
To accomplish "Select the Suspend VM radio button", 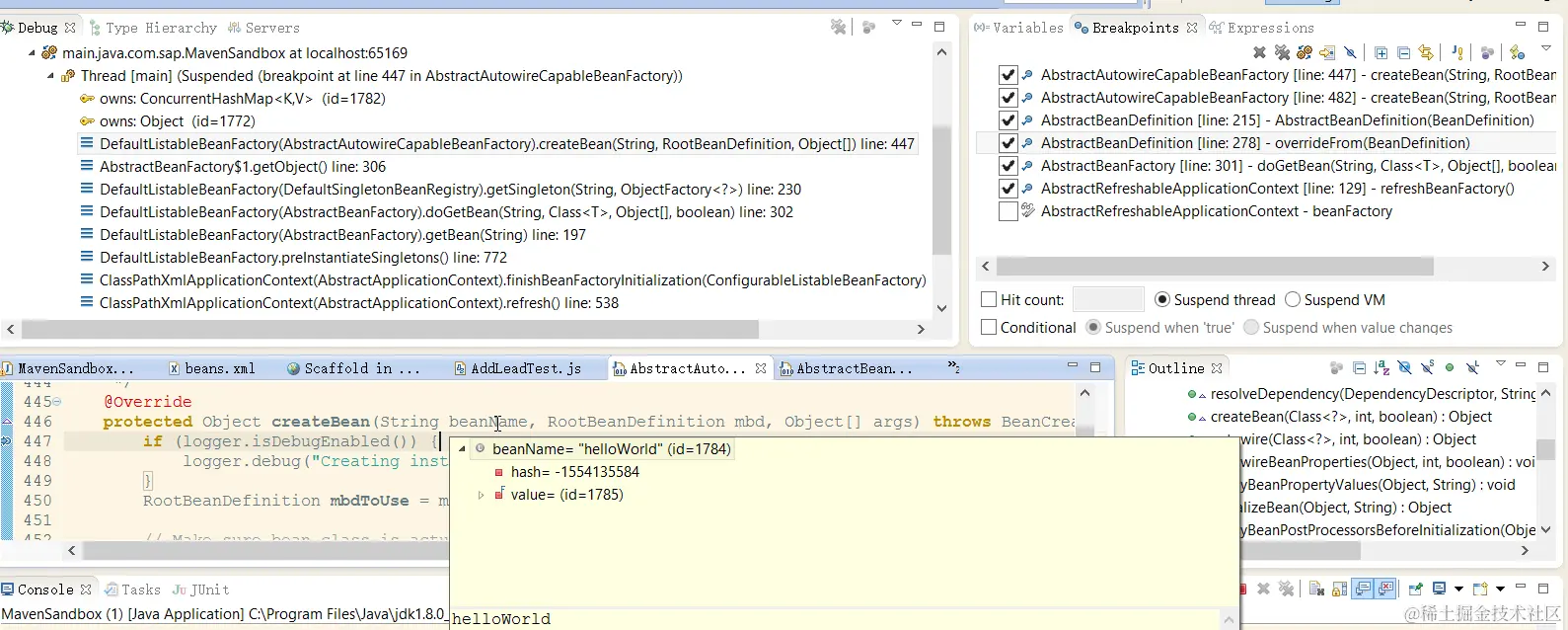I will coord(1293,299).
